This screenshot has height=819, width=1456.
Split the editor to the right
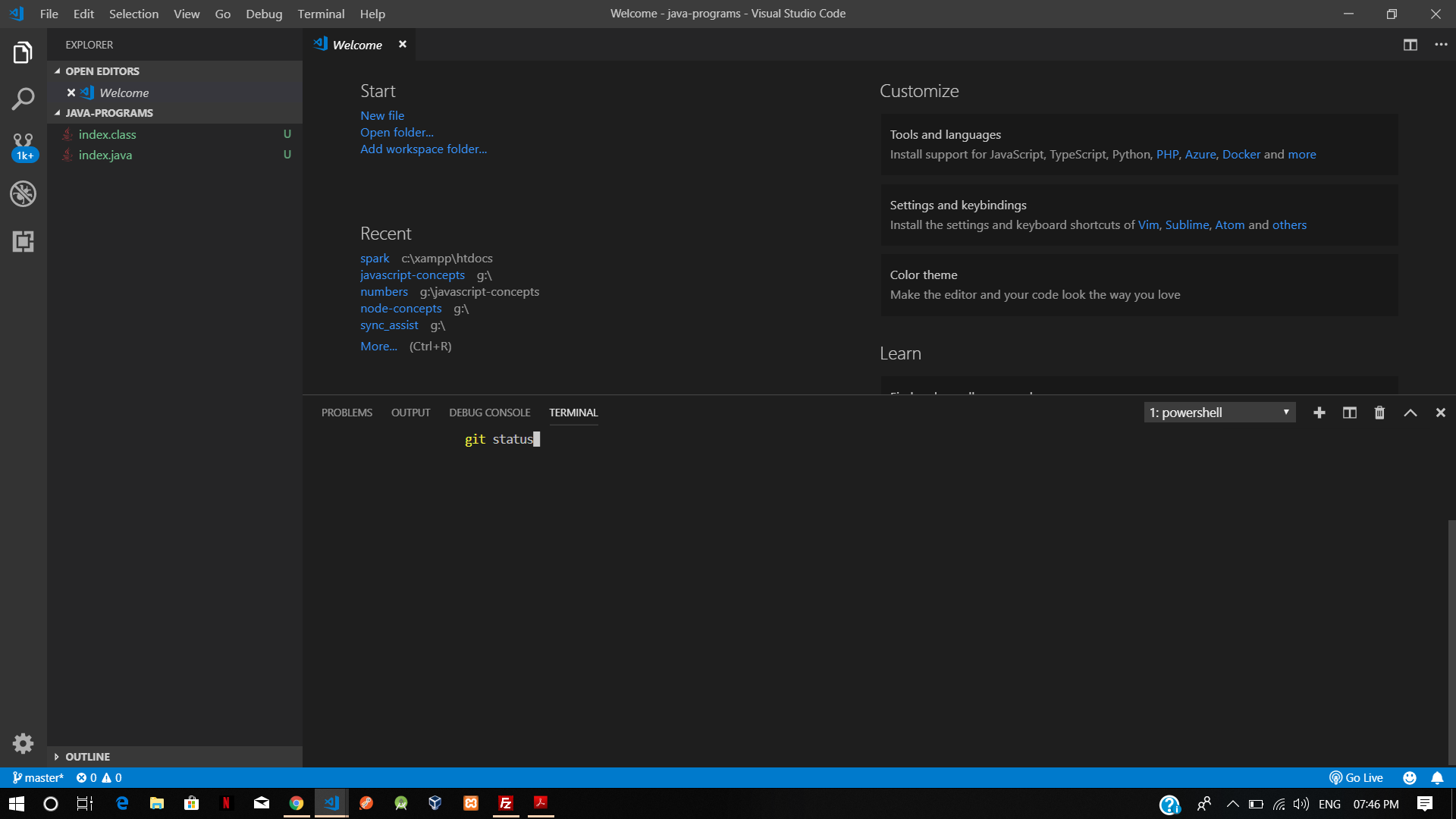1410,45
